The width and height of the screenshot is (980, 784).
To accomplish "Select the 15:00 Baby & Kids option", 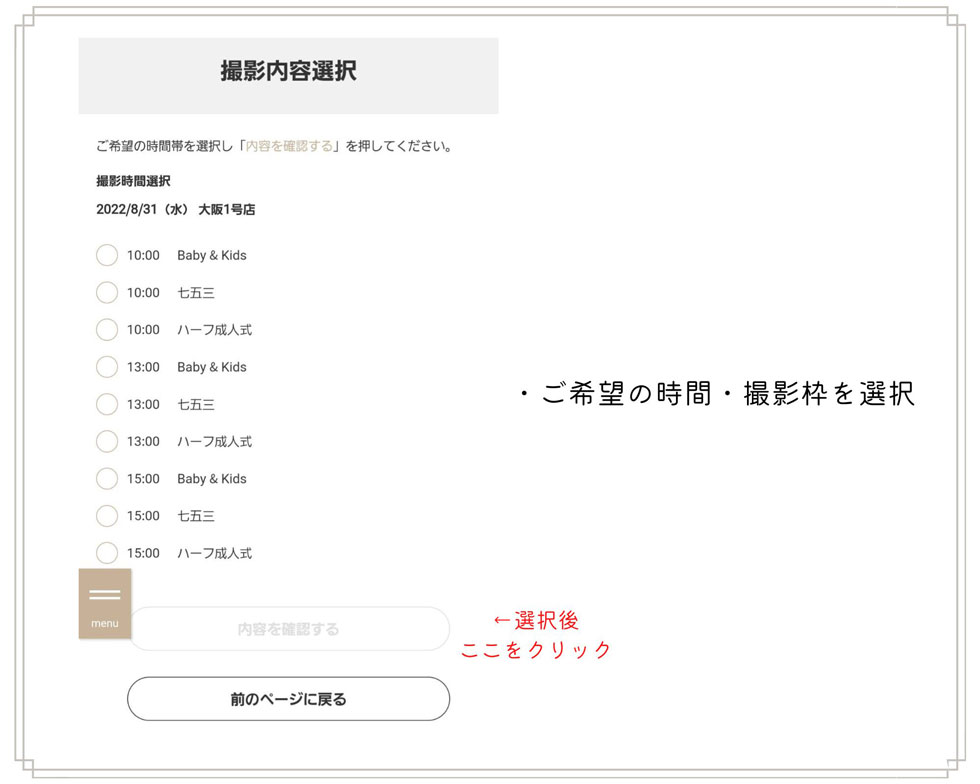I will (x=107, y=479).
